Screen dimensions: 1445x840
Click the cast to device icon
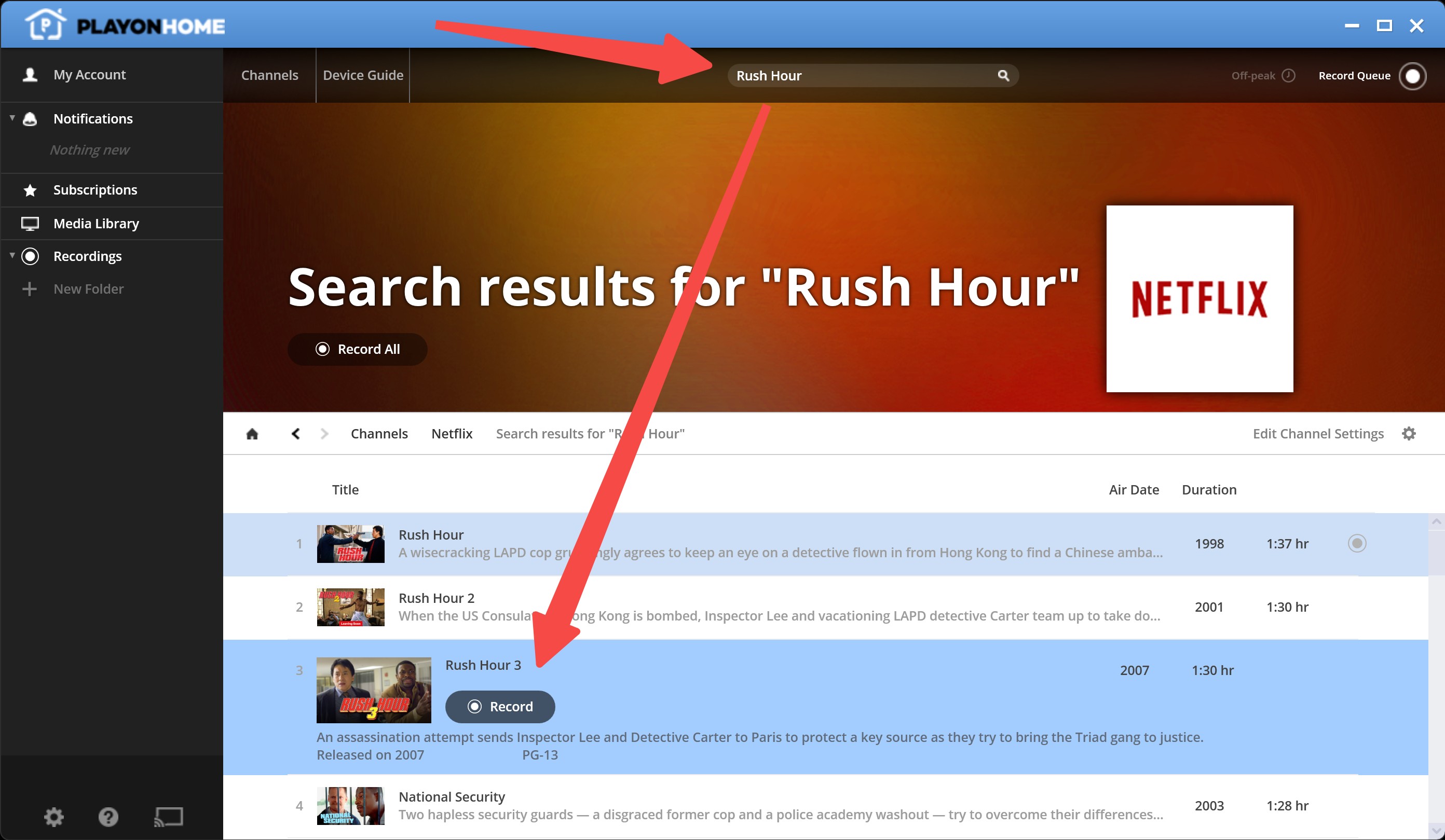(x=169, y=817)
